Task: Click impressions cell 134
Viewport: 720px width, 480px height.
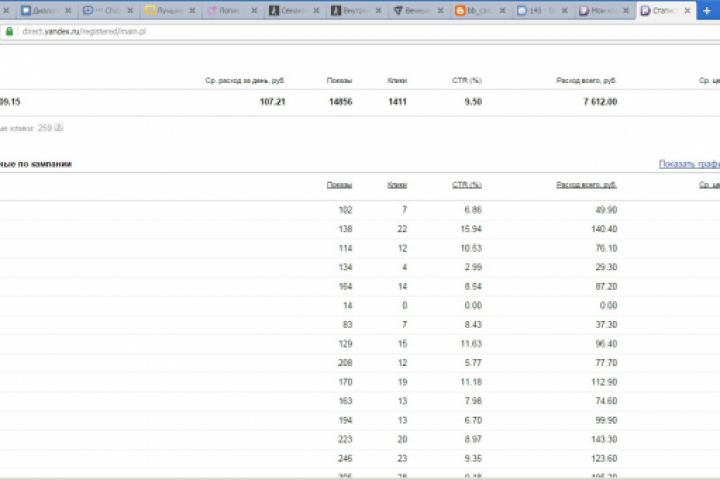Action: pos(345,267)
